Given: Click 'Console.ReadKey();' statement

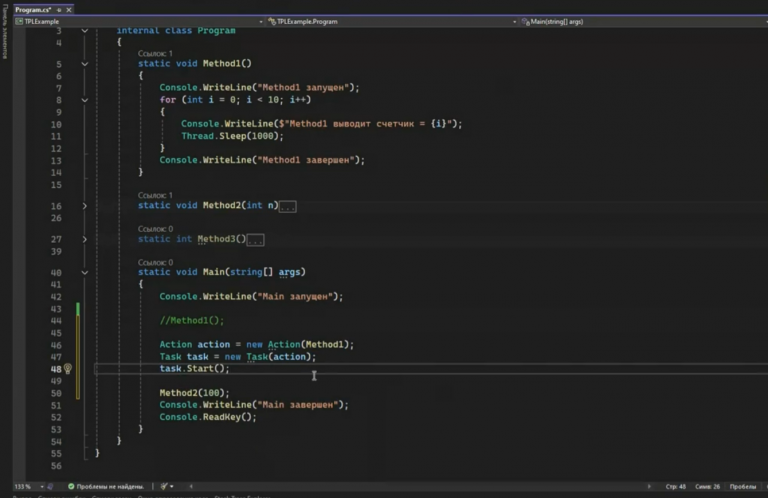Looking at the screenshot, I should (x=208, y=417).
